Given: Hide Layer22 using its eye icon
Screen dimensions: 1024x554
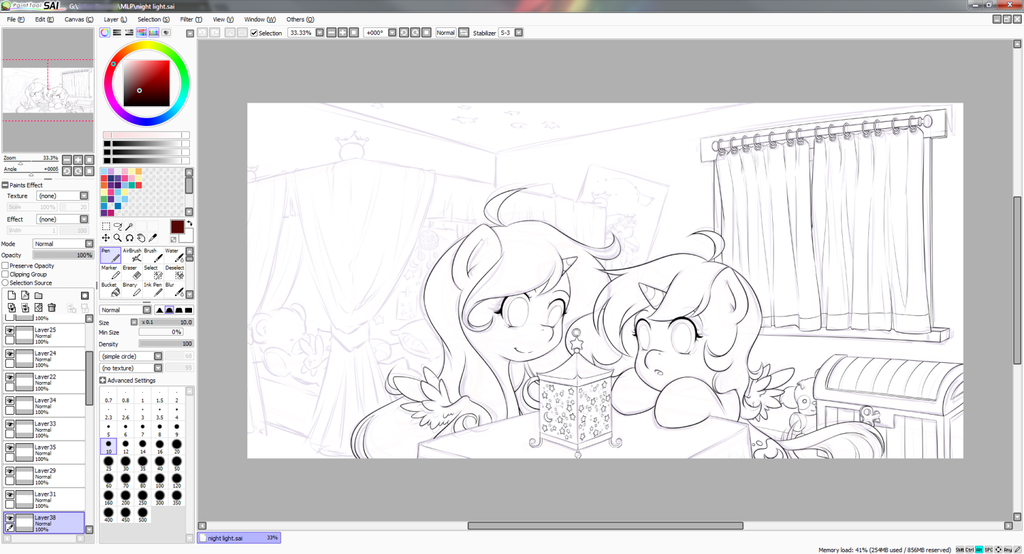Looking at the screenshot, I should pyautogui.click(x=10, y=378).
